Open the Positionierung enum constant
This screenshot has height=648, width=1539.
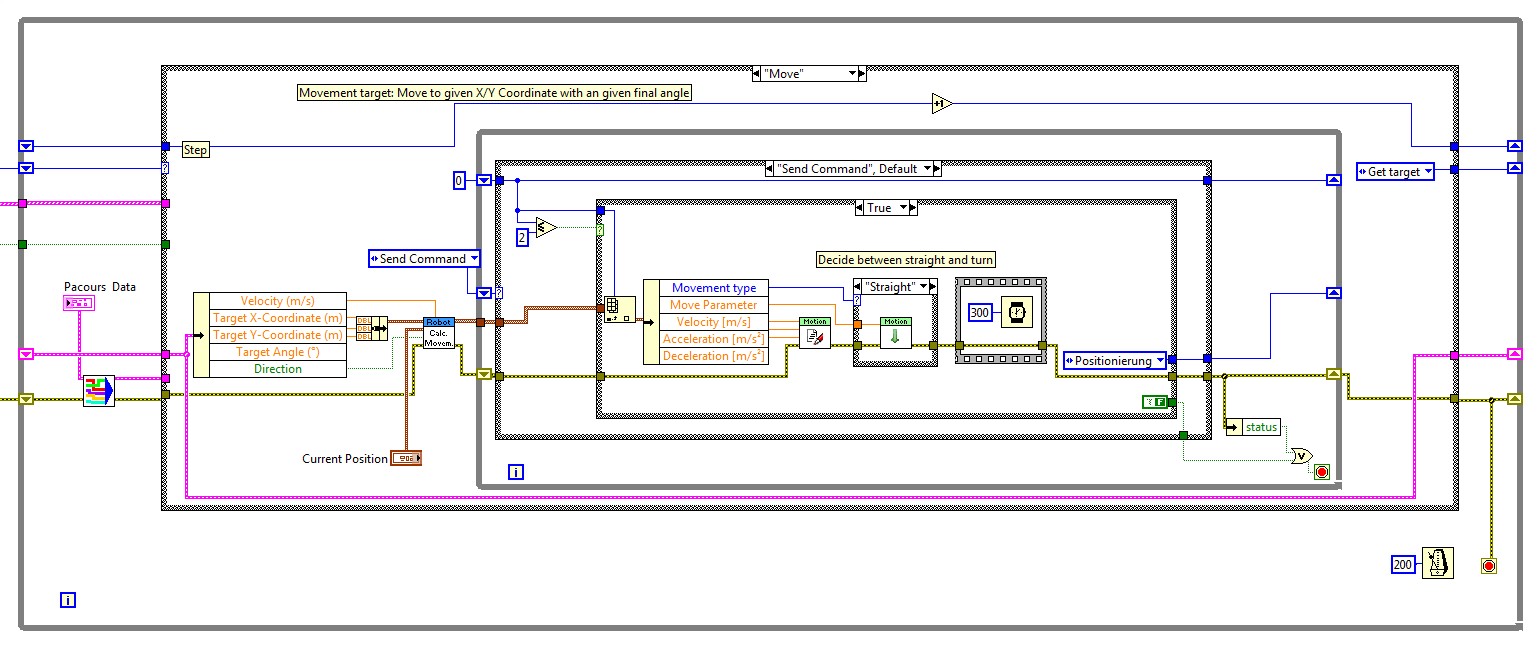[1115, 360]
